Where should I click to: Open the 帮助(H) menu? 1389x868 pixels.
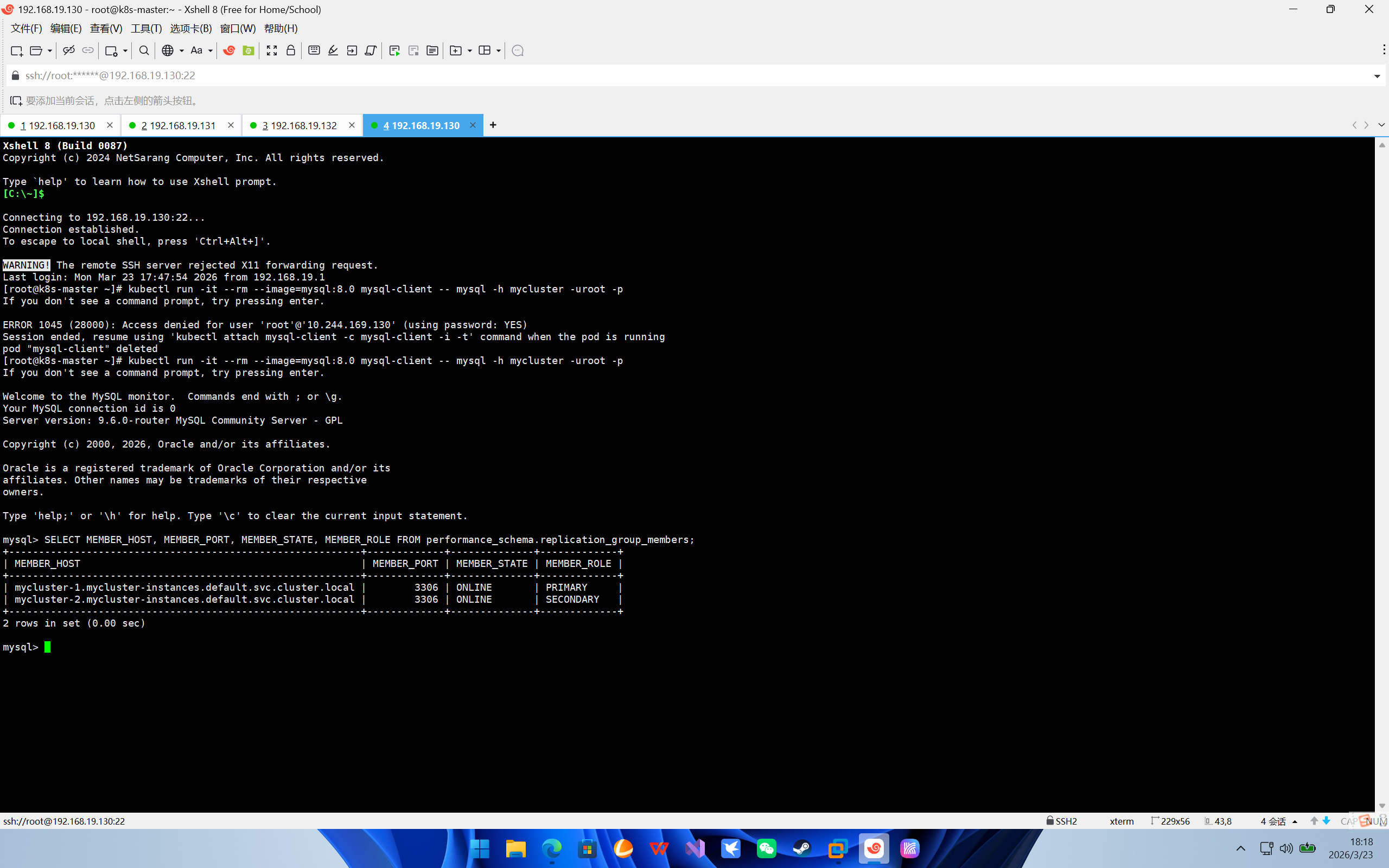(281, 28)
